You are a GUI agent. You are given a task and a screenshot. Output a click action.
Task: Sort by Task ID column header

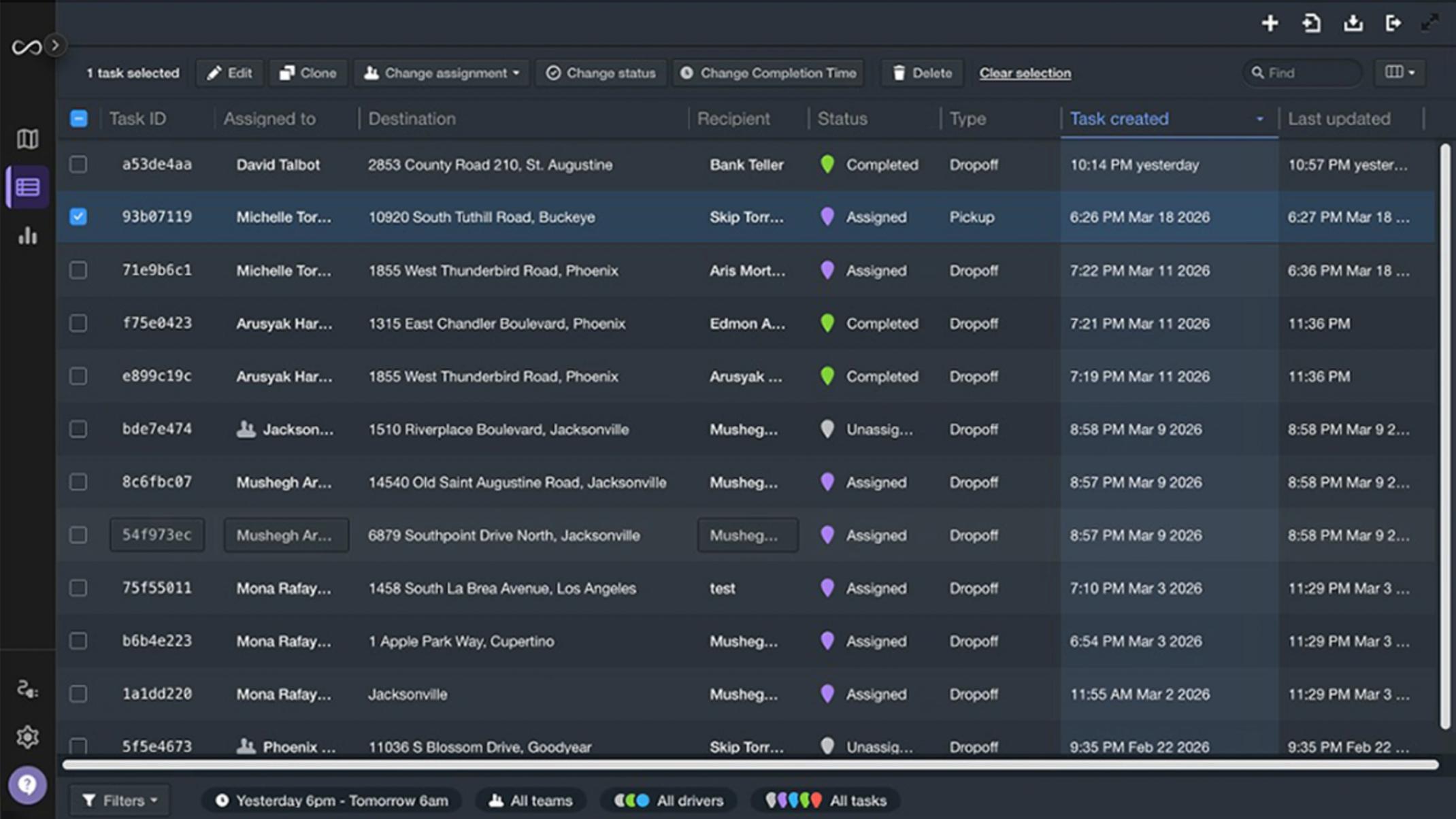pyautogui.click(x=137, y=118)
